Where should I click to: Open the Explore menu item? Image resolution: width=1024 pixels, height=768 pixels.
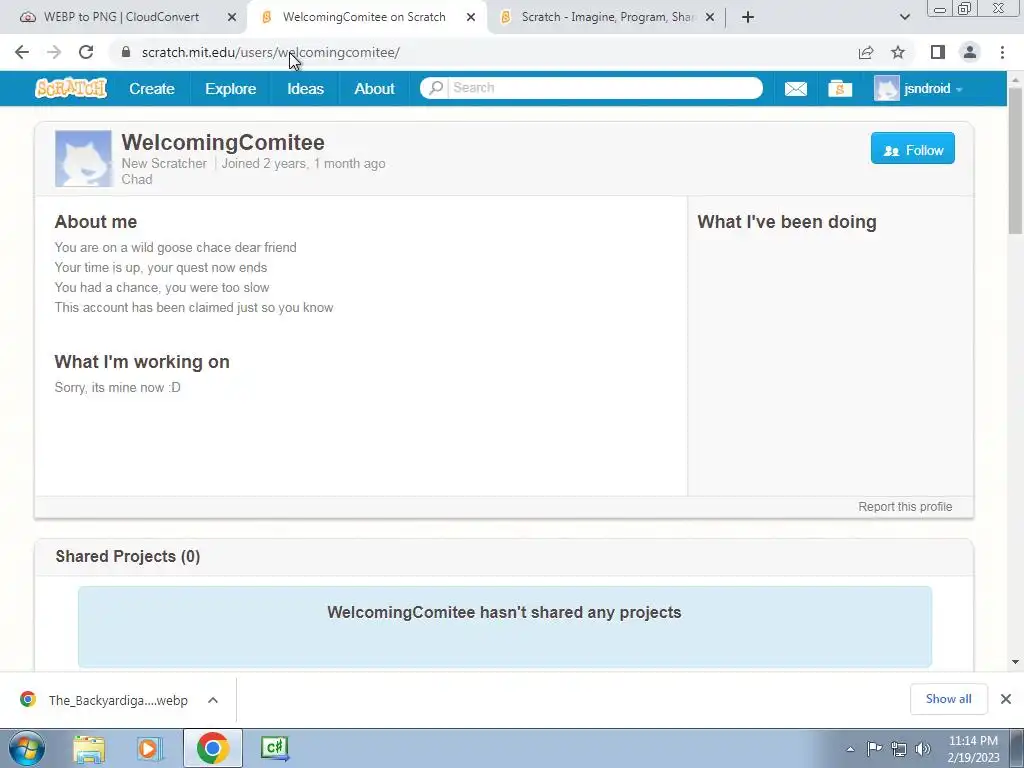coord(231,88)
